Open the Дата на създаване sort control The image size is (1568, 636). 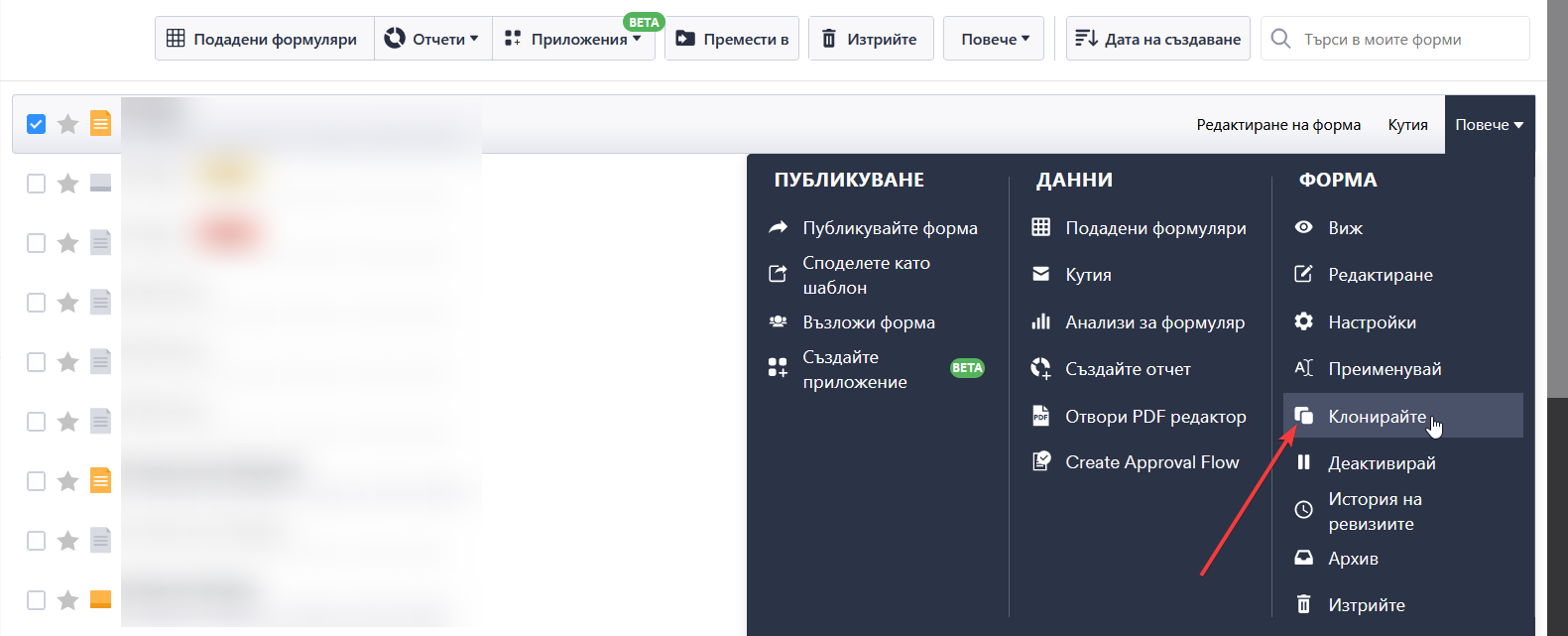pos(1157,39)
